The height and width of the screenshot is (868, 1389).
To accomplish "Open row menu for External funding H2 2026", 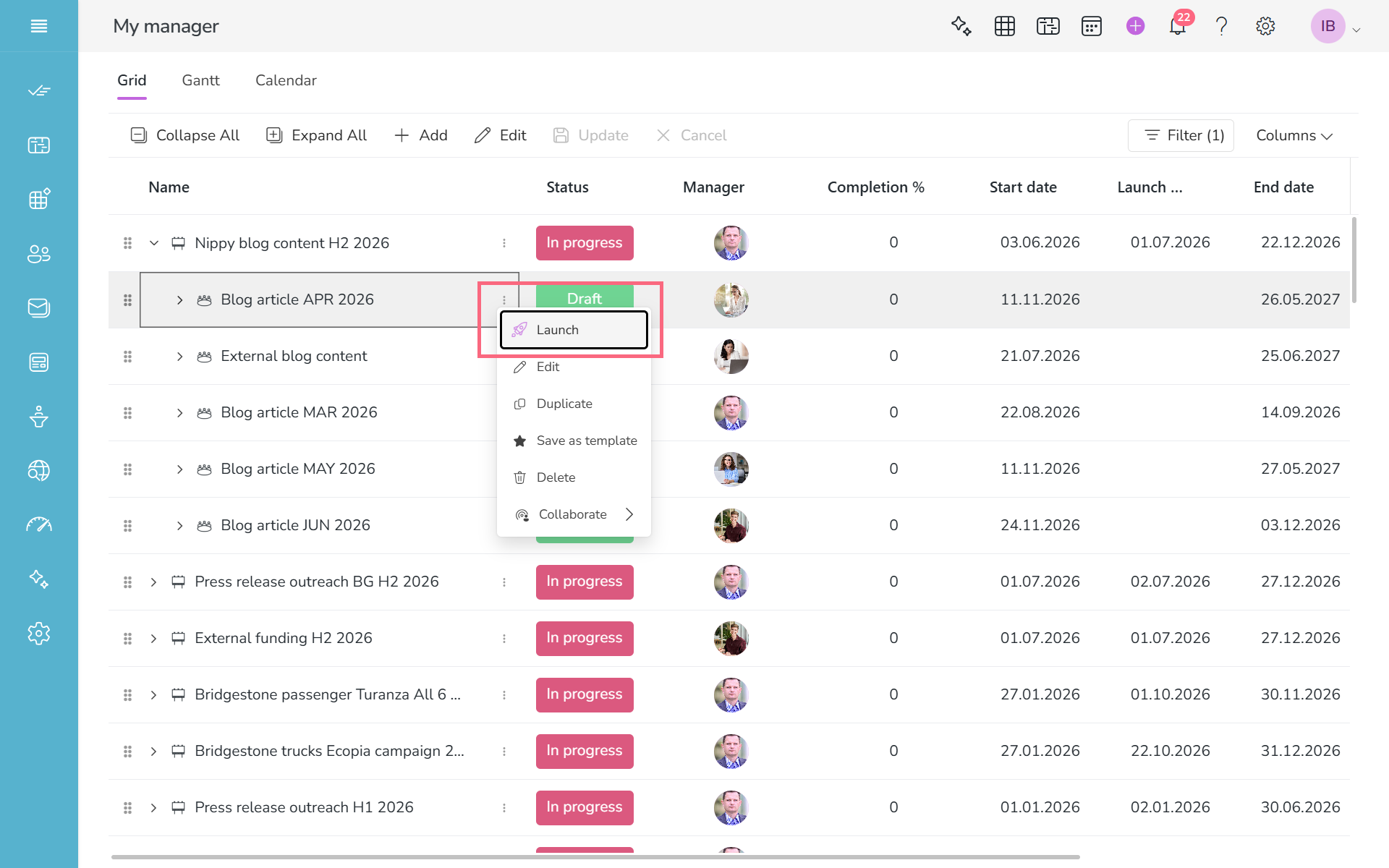I will click(x=504, y=639).
